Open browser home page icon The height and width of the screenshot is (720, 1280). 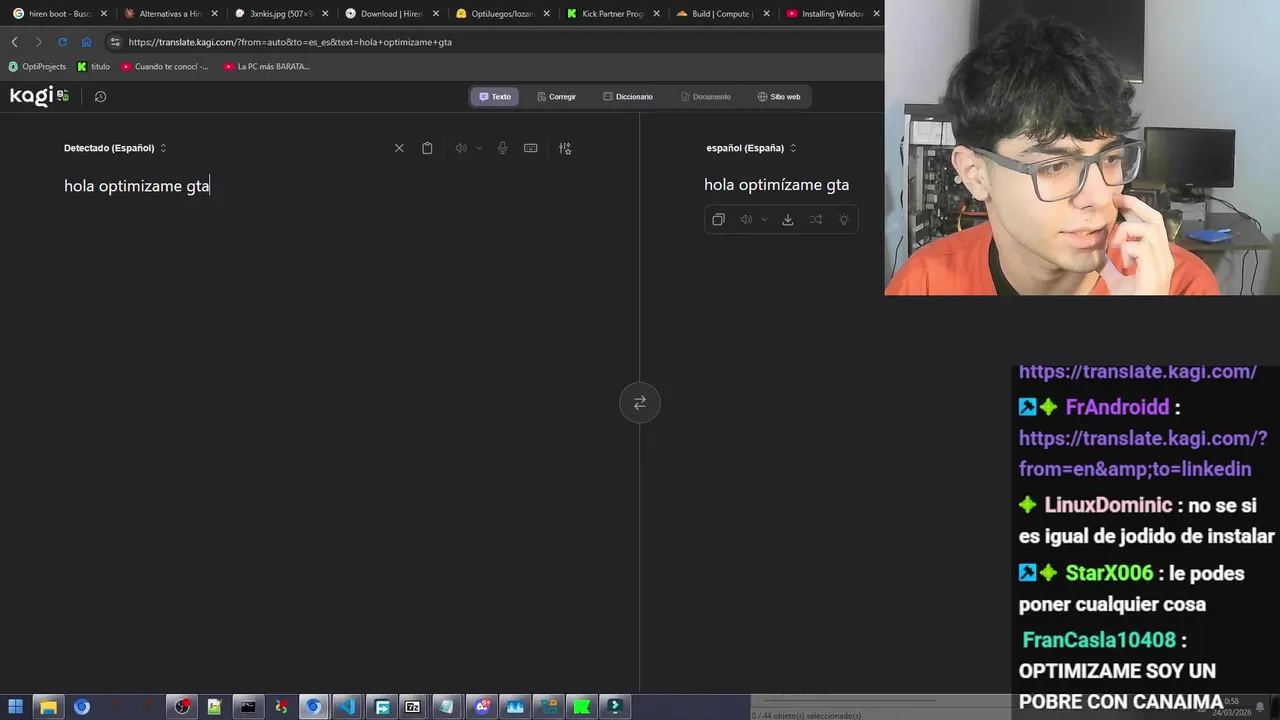[86, 42]
